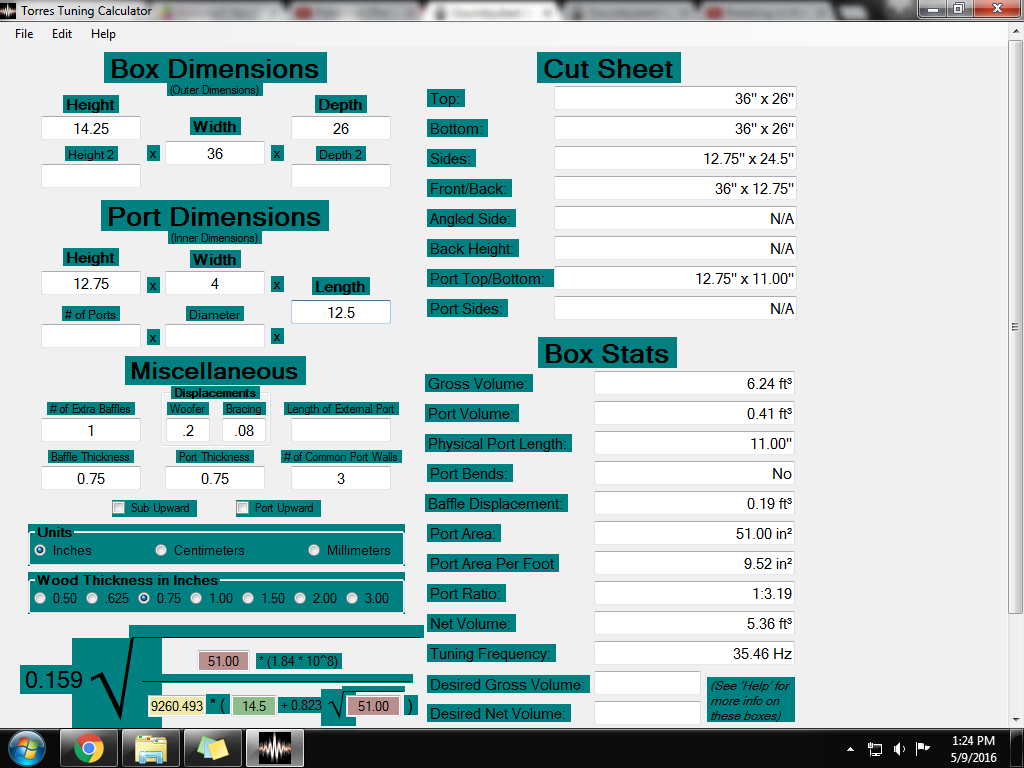Viewport: 1024px width, 768px height.
Task: Click the Front/Back cut sheet value
Action: pyautogui.click(x=675, y=188)
